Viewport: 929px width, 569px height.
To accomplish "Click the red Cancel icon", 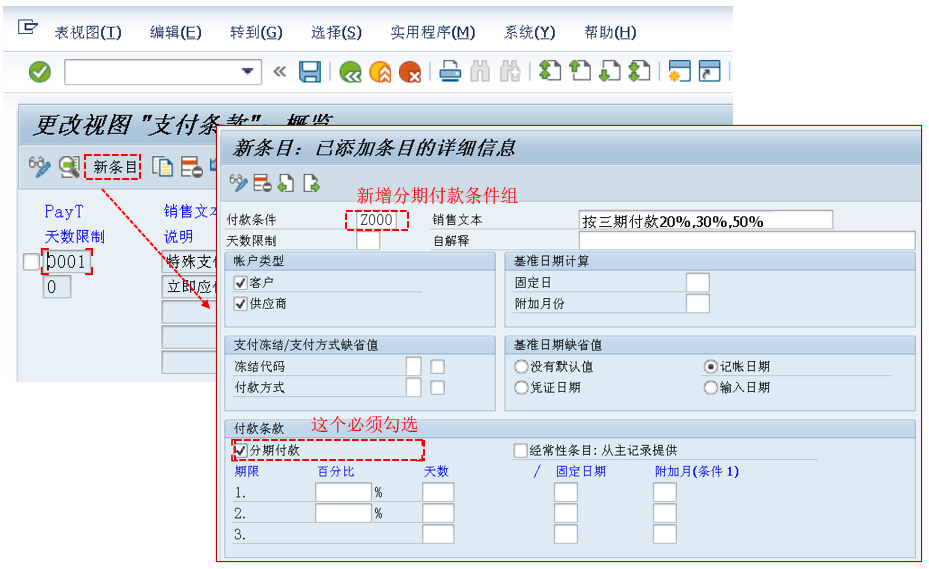I will pos(409,72).
